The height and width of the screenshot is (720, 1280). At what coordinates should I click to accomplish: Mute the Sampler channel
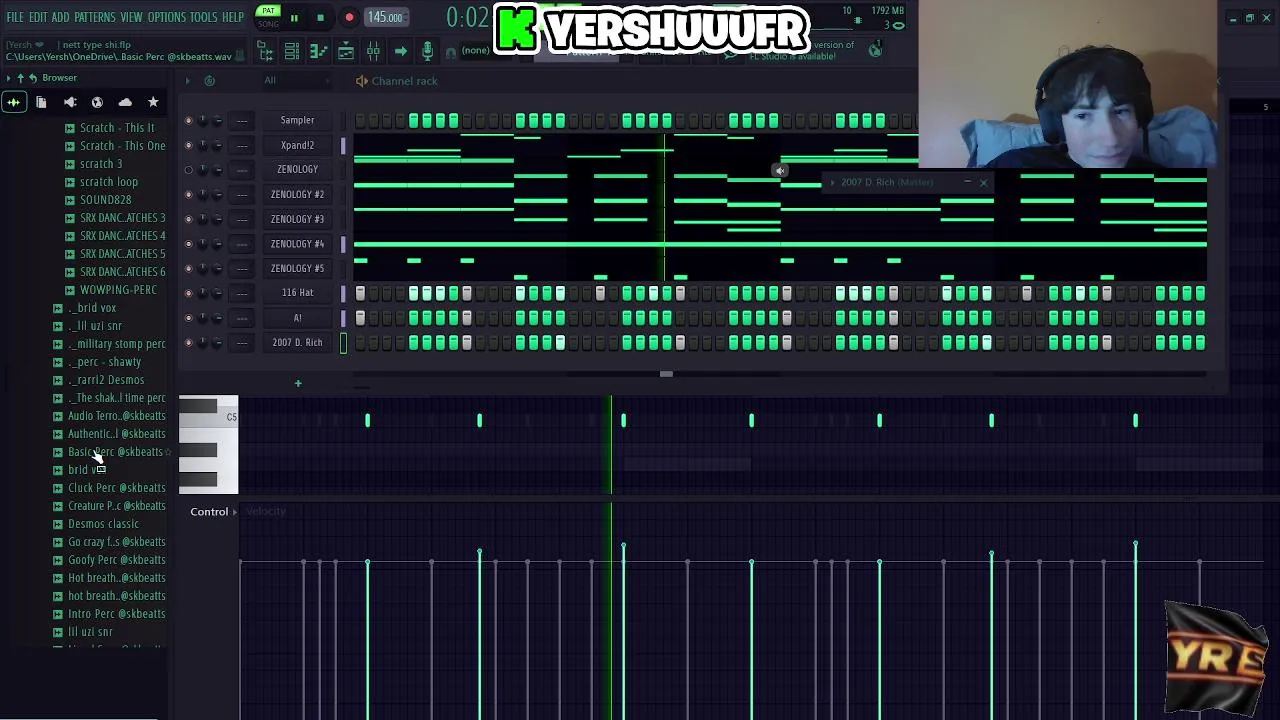(188, 120)
